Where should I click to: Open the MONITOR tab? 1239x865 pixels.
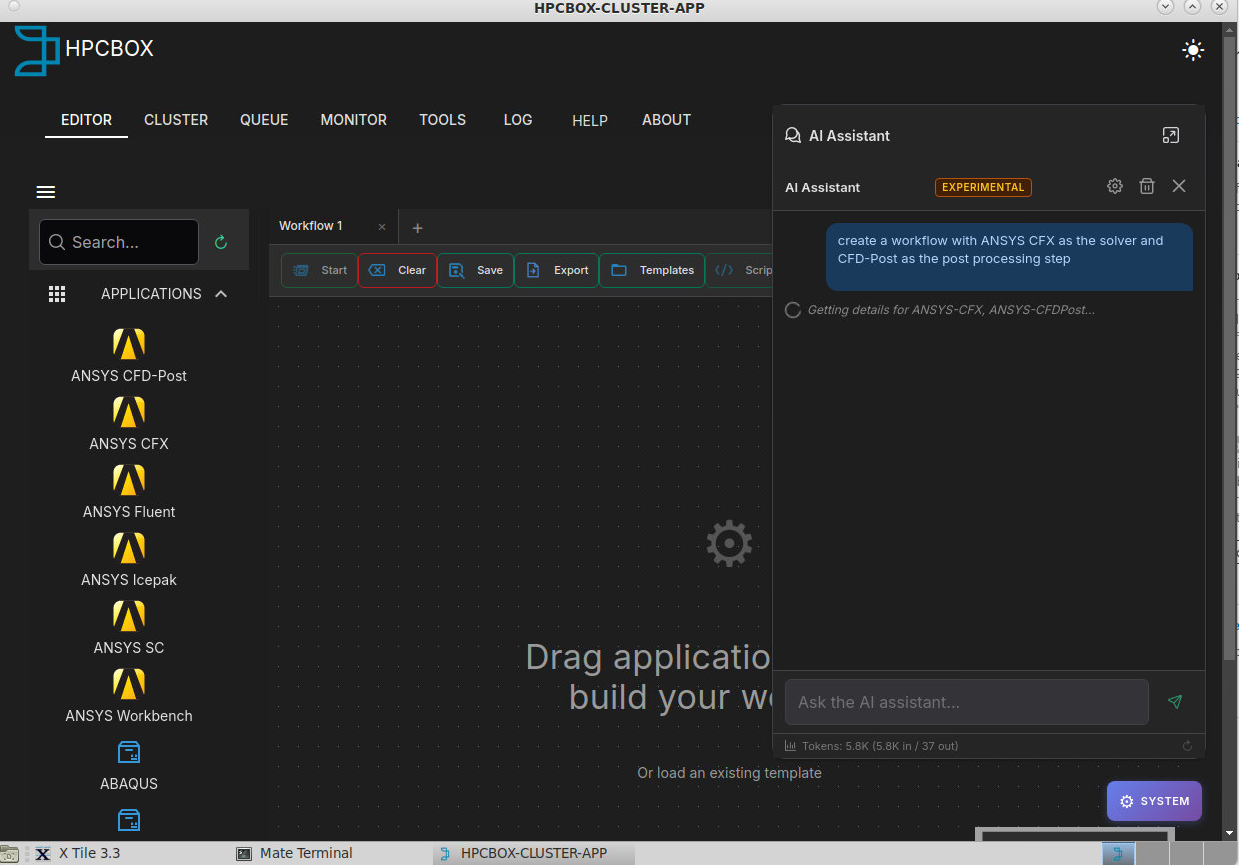click(x=353, y=120)
